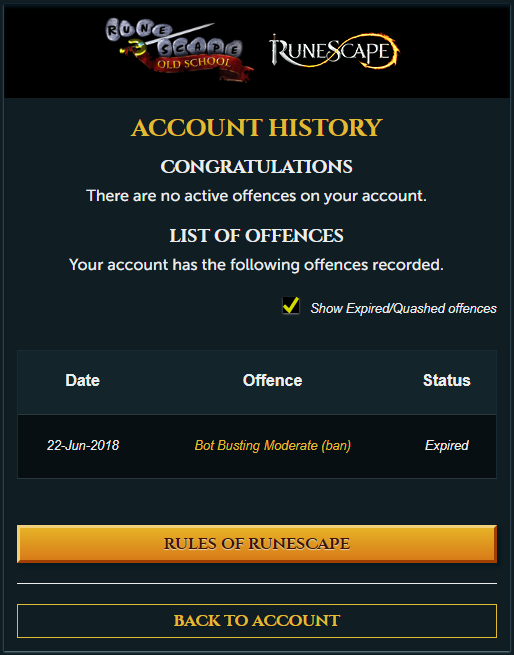The image size is (514, 655).
Task: Select the no active offences message
Action: pyautogui.click(x=257, y=196)
